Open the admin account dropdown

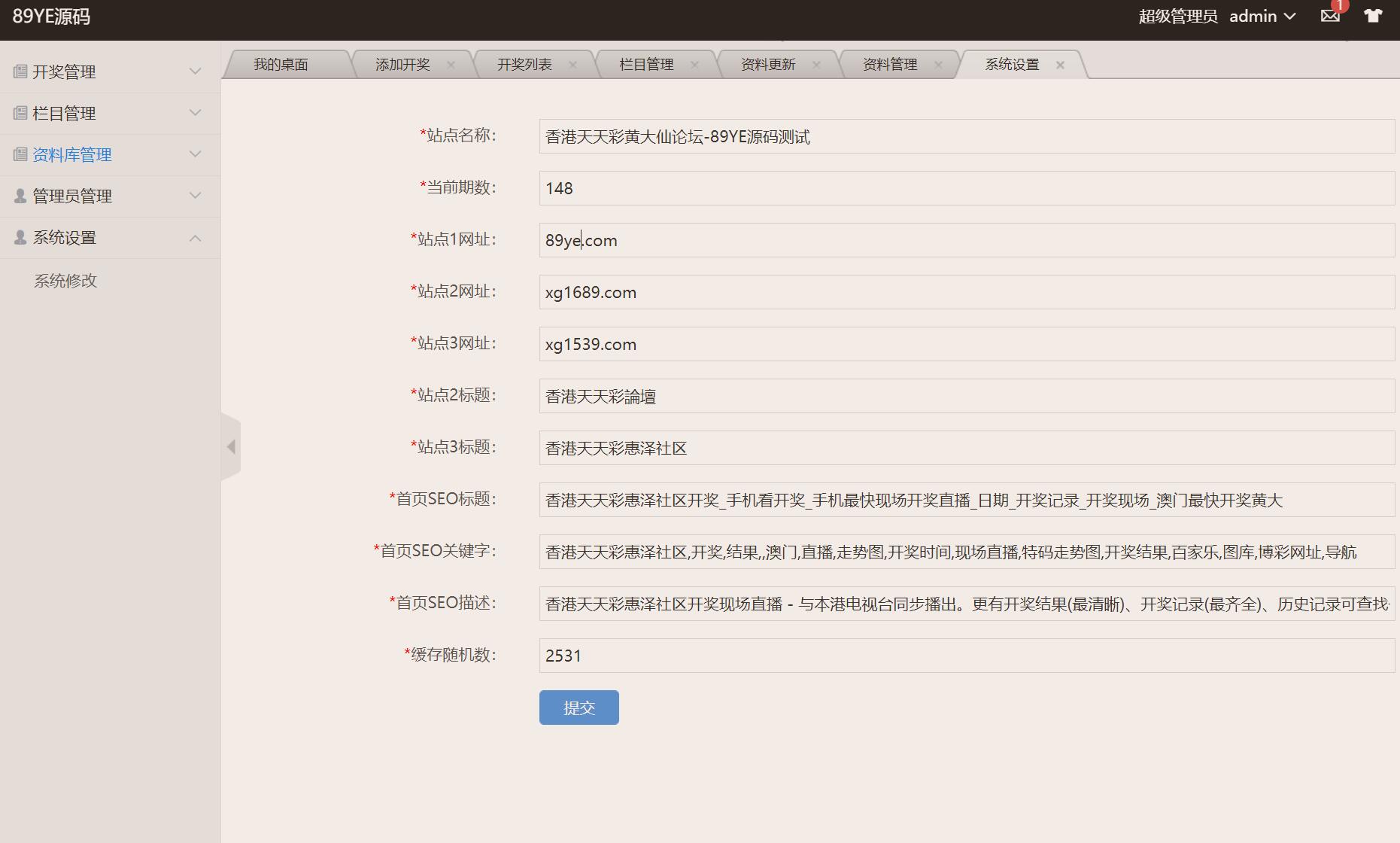tap(1262, 17)
